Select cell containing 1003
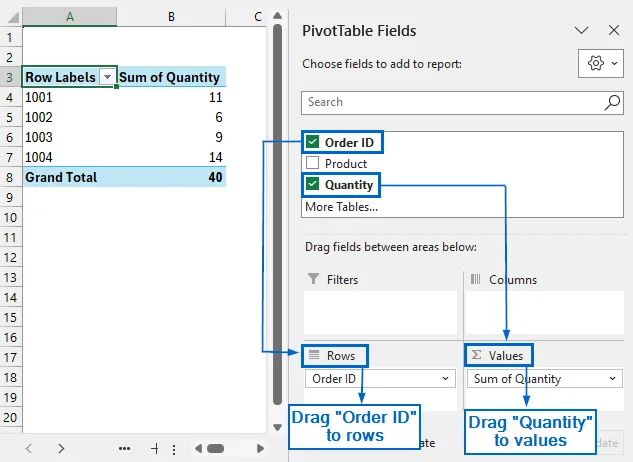Image resolution: width=633 pixels, height=462 pixels. (x=70, y=137)
